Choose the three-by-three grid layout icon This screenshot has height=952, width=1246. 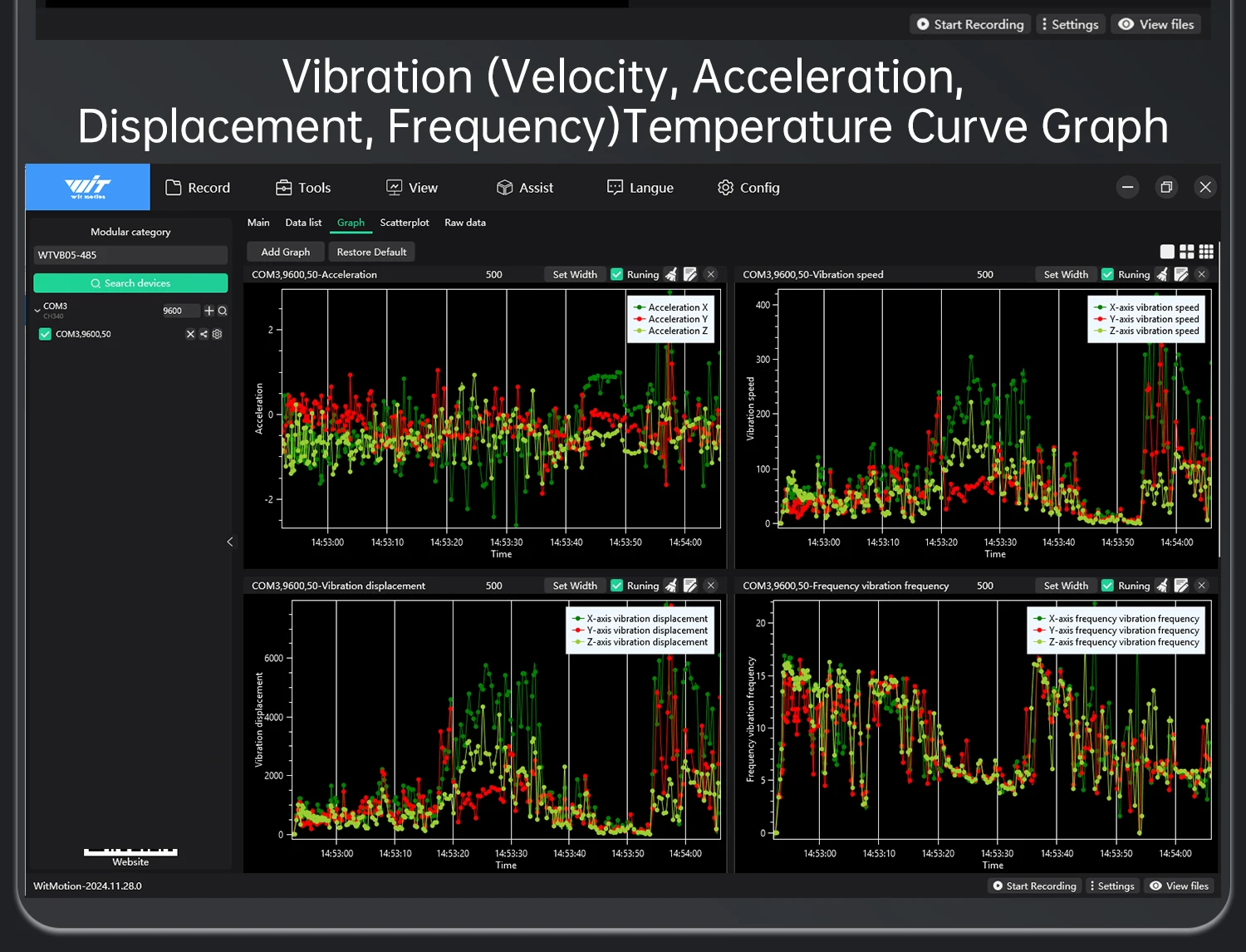[1206, 252]
